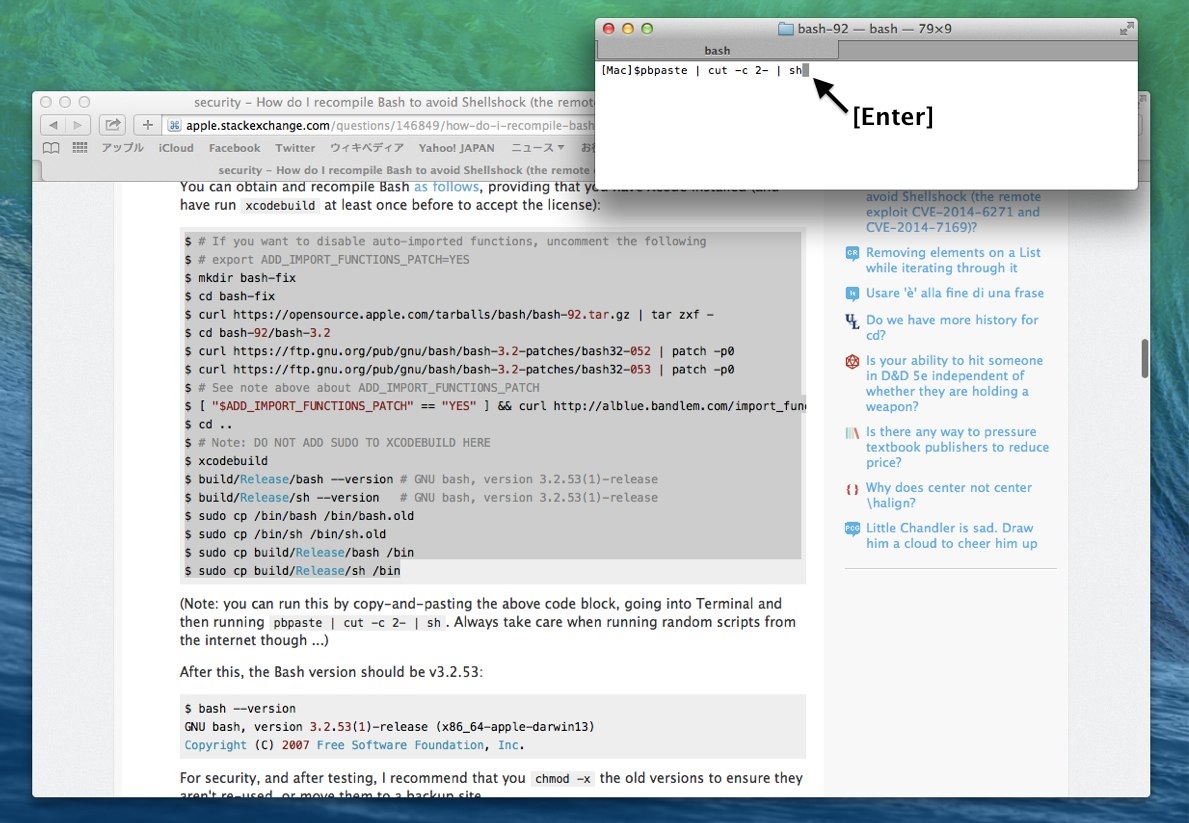Click the address bar site favicon

(x=175, y=125)
